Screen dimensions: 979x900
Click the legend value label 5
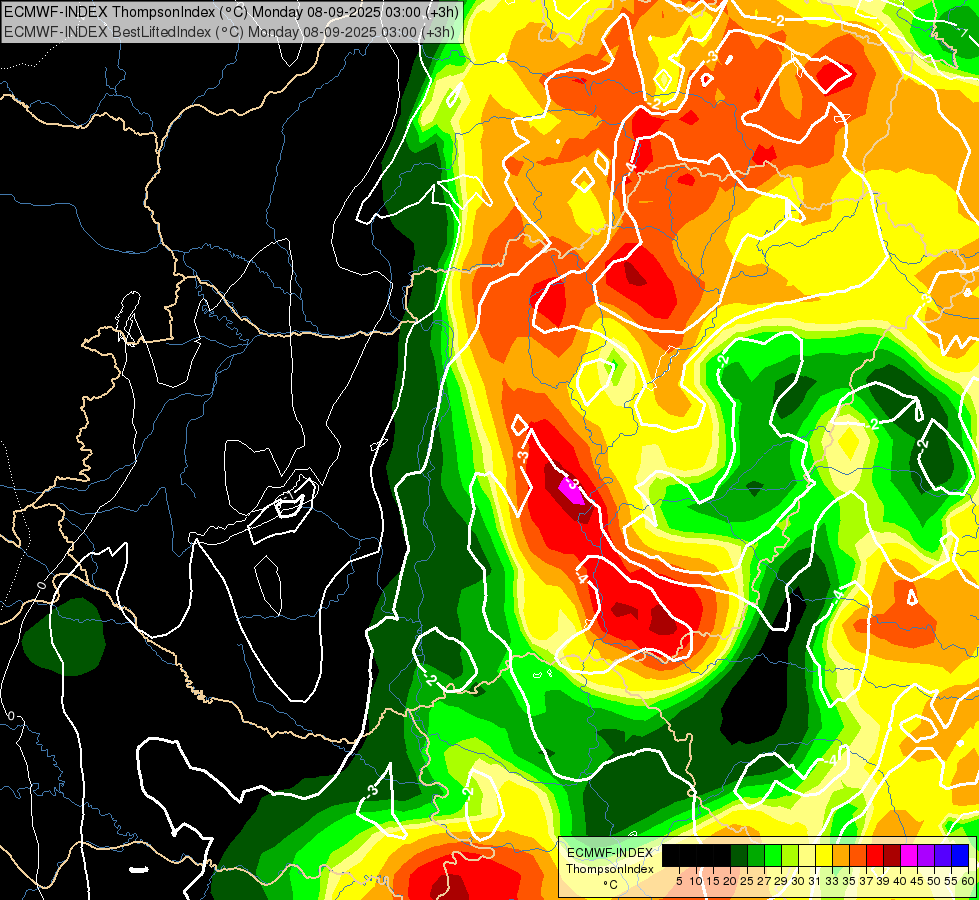pos(679,881)
